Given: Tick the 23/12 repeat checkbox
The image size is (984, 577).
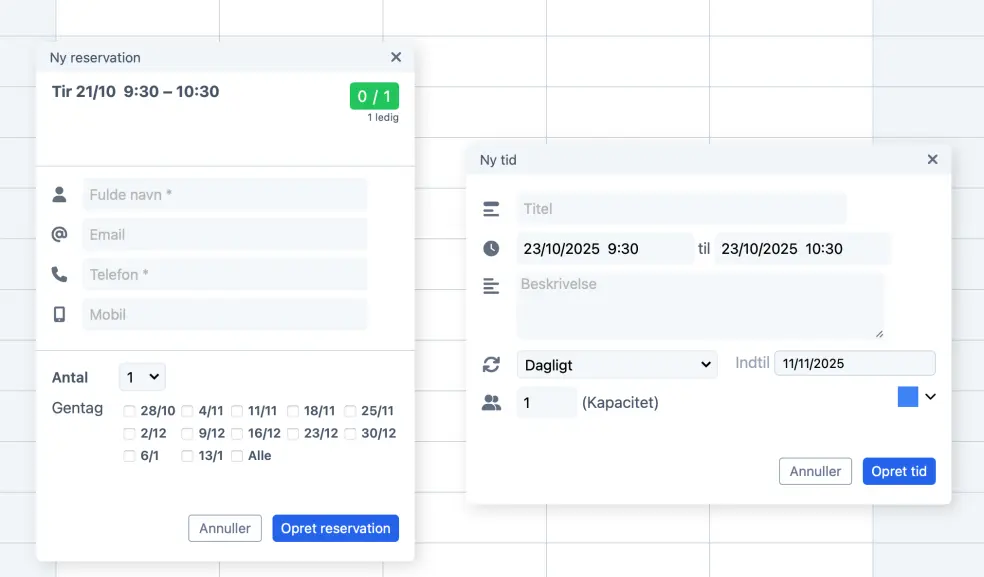Looking at the screenshot, I should (293, 434).
